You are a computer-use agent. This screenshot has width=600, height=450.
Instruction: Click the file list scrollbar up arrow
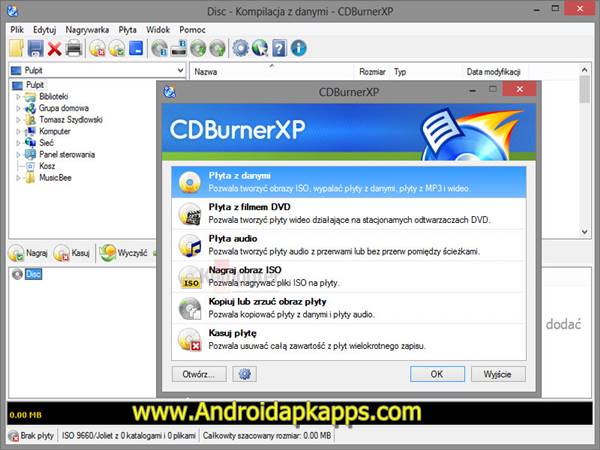[x=584, y=70]
